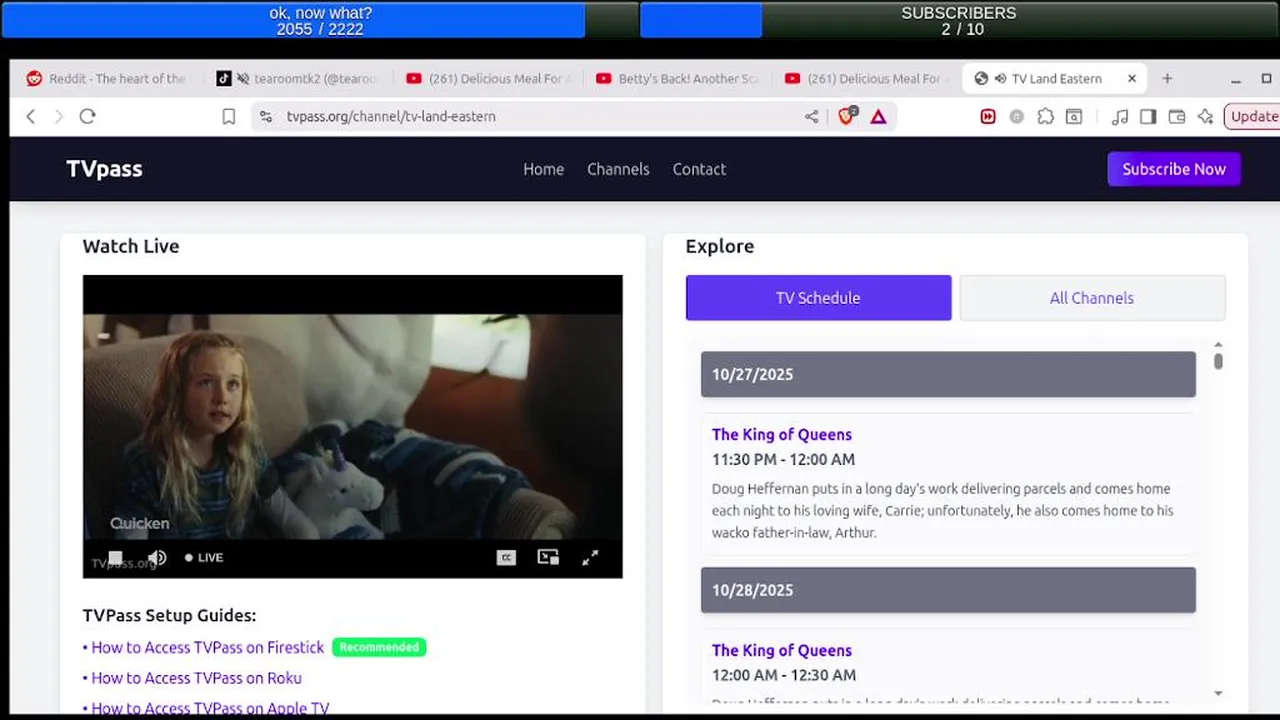This screenshot has height=720, width=1280.
Task: Click the LIVE indicator in the player
Action: pyautogui.click(x=204, y=557)
